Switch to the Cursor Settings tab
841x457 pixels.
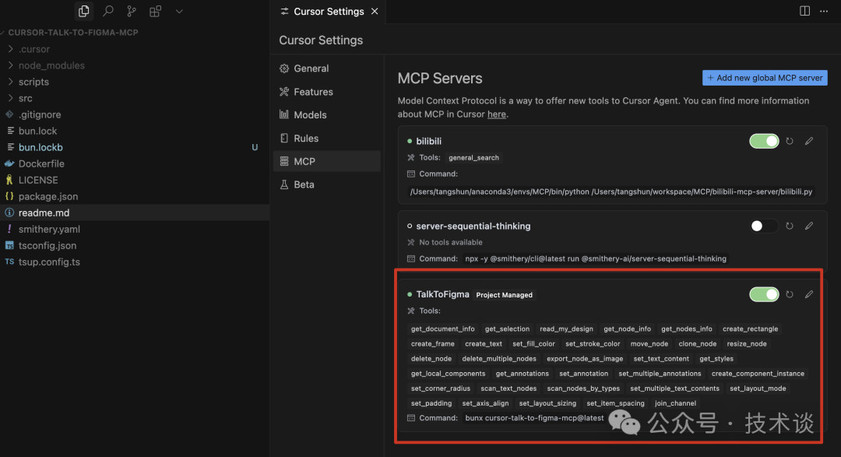tap(328, 11)
